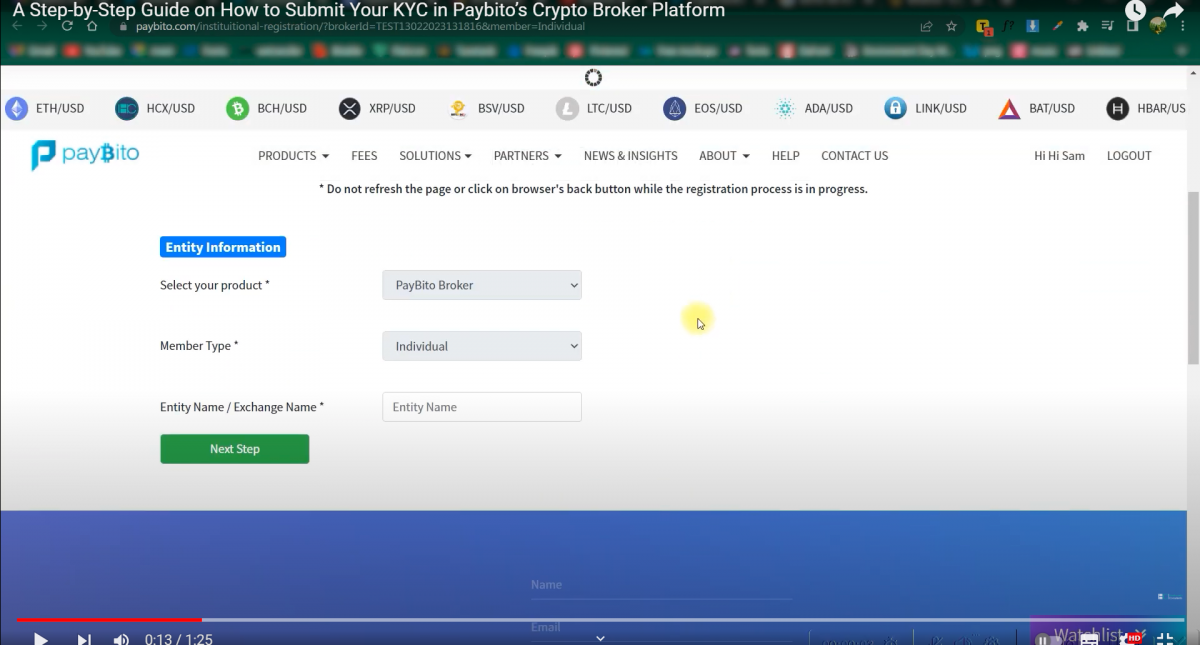The image size is (1200, 645).
Task: Open the browser side panel icon
Action: tap(1132, 26)
